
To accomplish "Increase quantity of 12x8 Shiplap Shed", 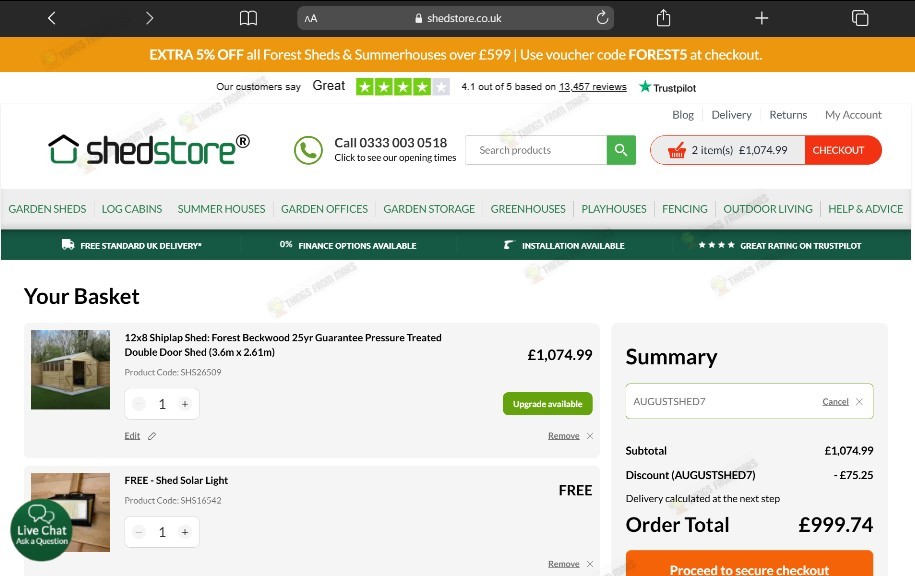I will pos(184,404).
